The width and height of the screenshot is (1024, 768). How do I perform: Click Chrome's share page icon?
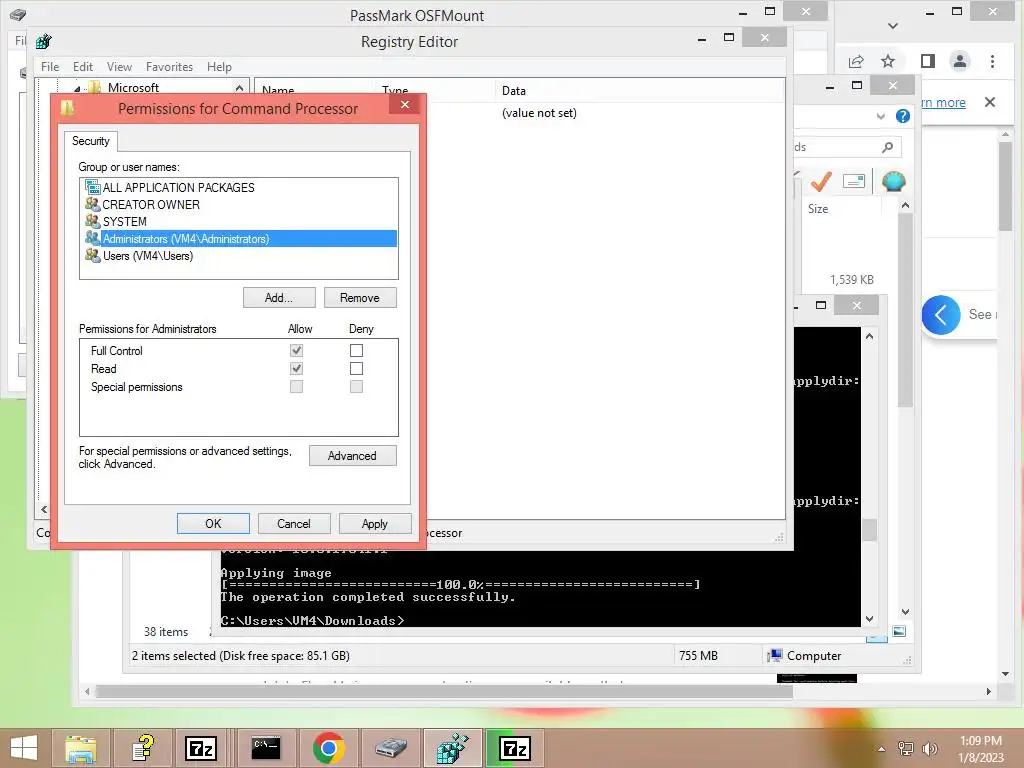(x=856, y=61)
